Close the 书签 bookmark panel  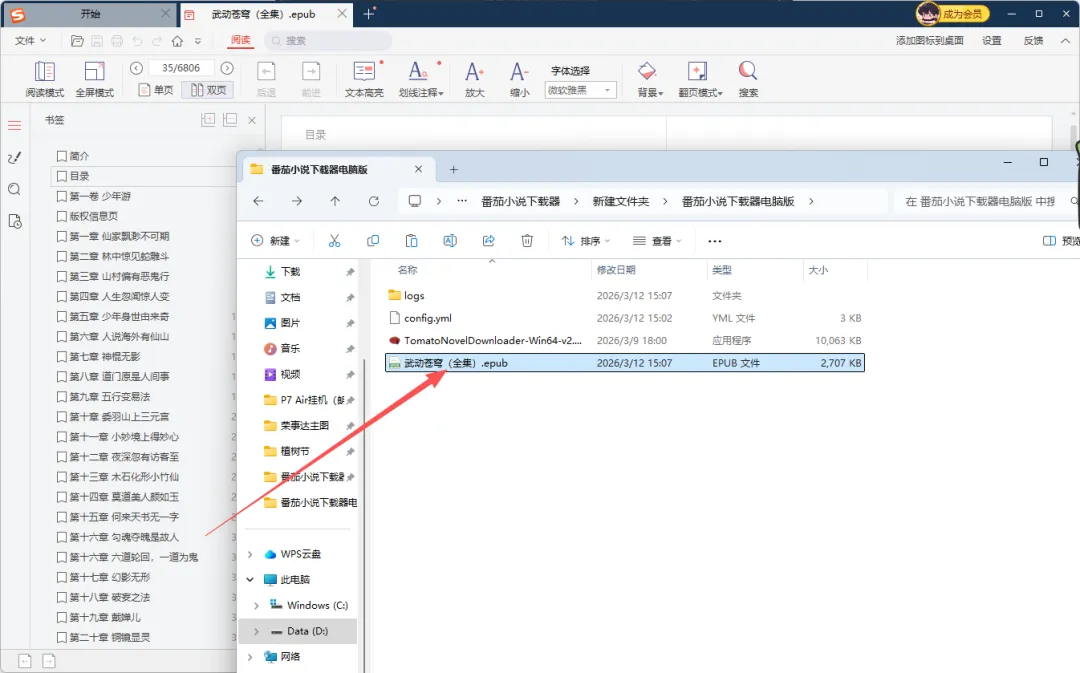coord(252,120)
